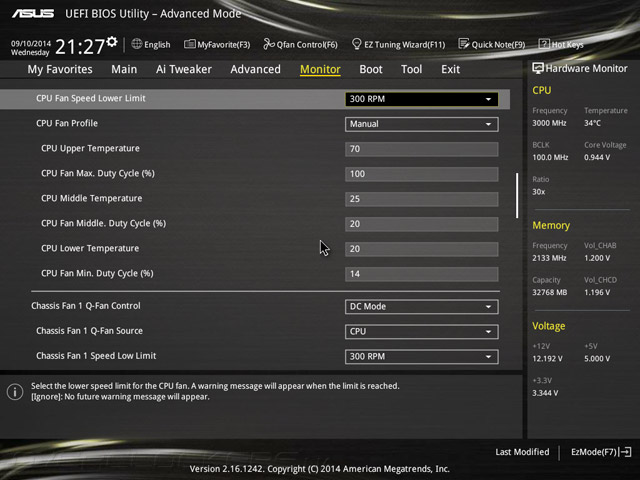Click the 30x ratio value

(x=538, y=192)
